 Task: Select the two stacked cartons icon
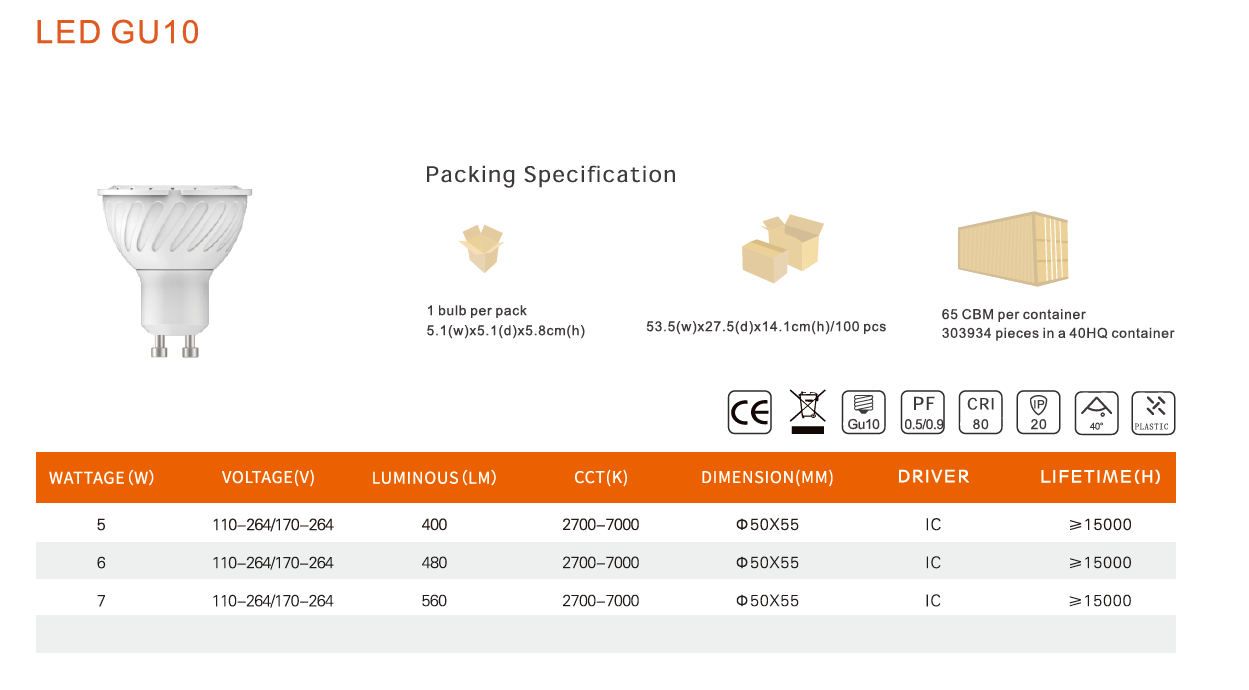(x=783, y=249)
